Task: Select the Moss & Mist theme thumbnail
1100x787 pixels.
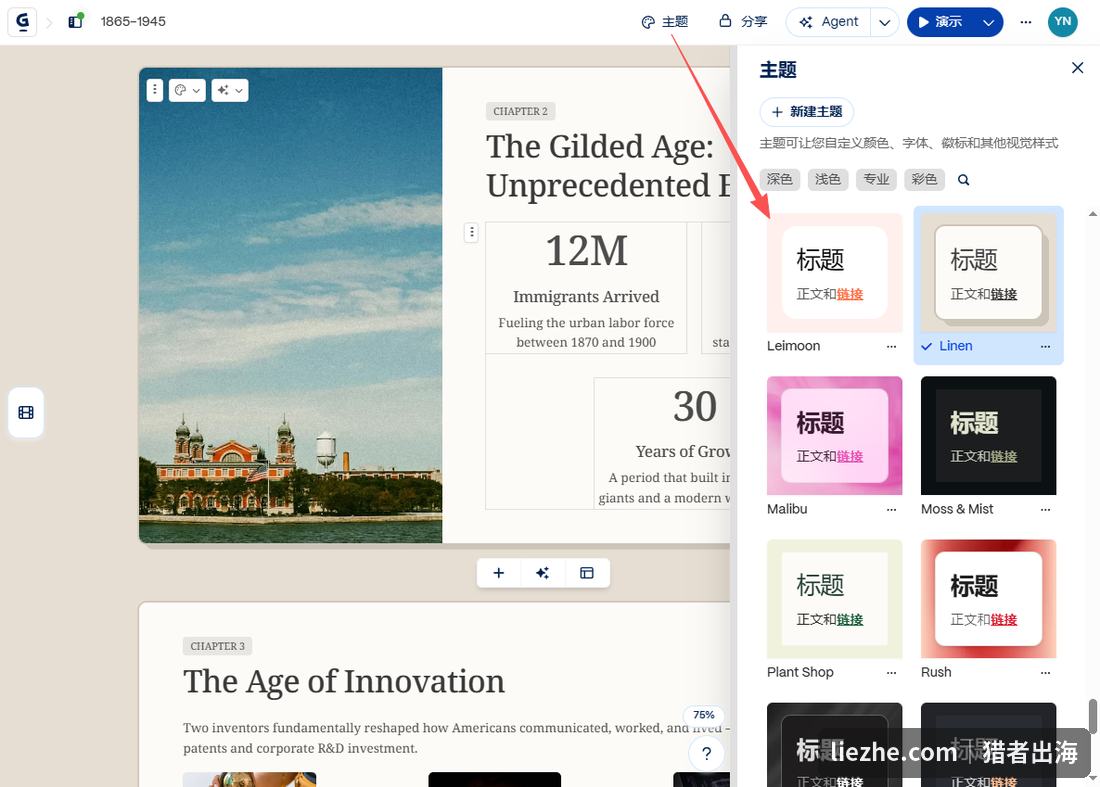Action: click(988, 436)
